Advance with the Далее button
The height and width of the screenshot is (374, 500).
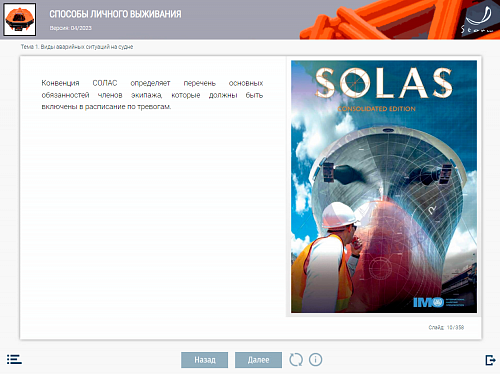258,360
